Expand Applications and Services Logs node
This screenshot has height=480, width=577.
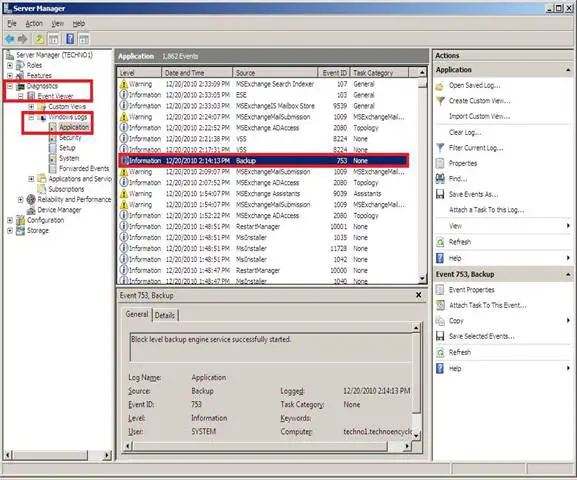pos(31,179)
